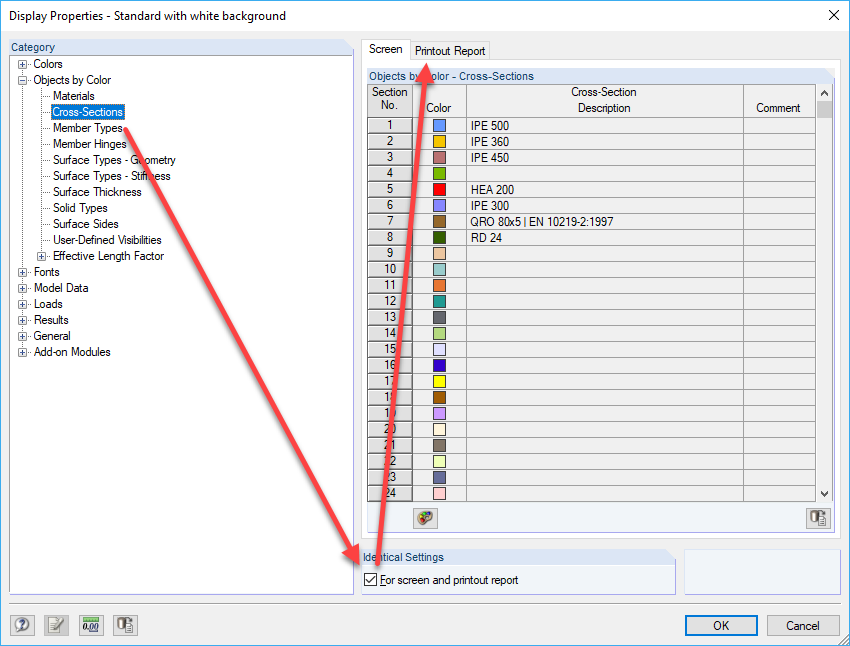Viewport: 850px width, 646px height.
Task: Open the help dialog via question mark icon
Action: click(22, 624)
